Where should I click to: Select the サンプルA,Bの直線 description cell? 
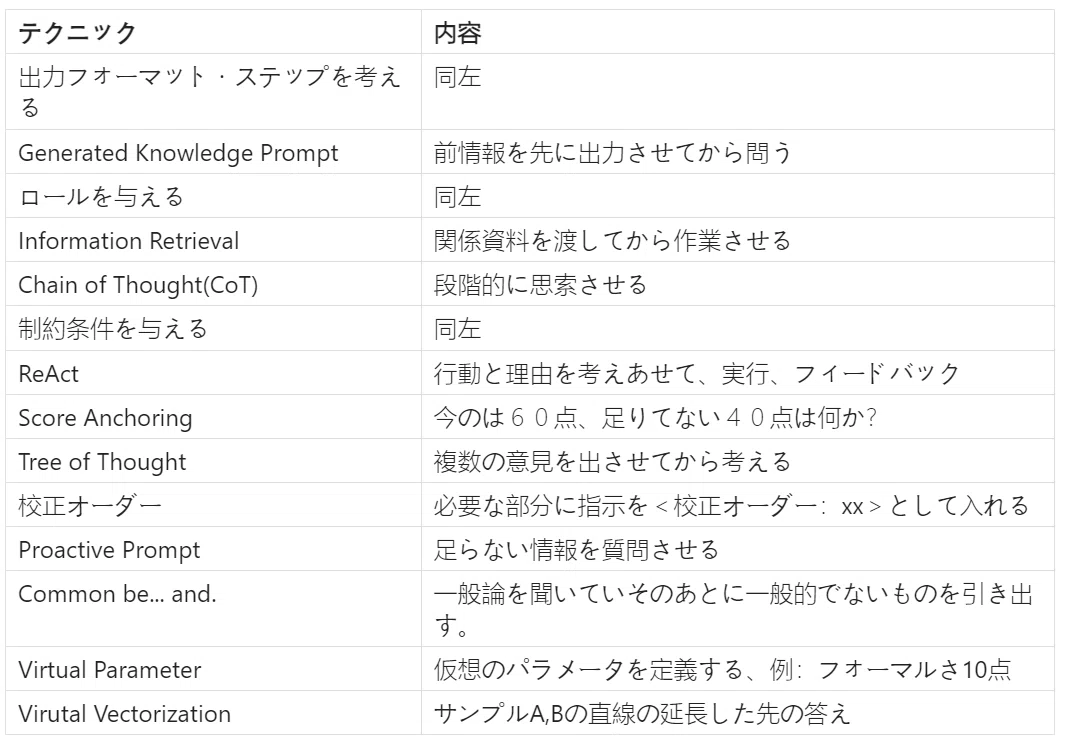pyautogui.click(x=738, y=713)
